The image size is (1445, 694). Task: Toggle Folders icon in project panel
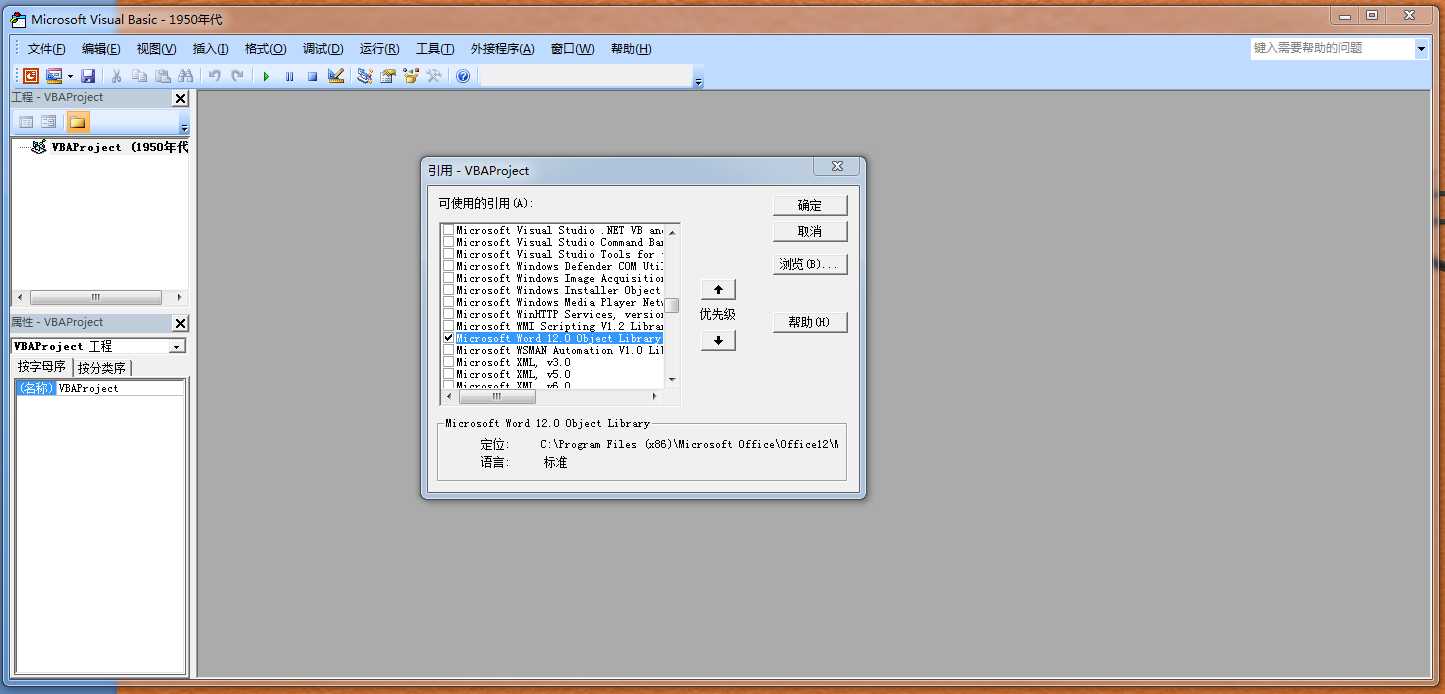[x=78, y=122]
